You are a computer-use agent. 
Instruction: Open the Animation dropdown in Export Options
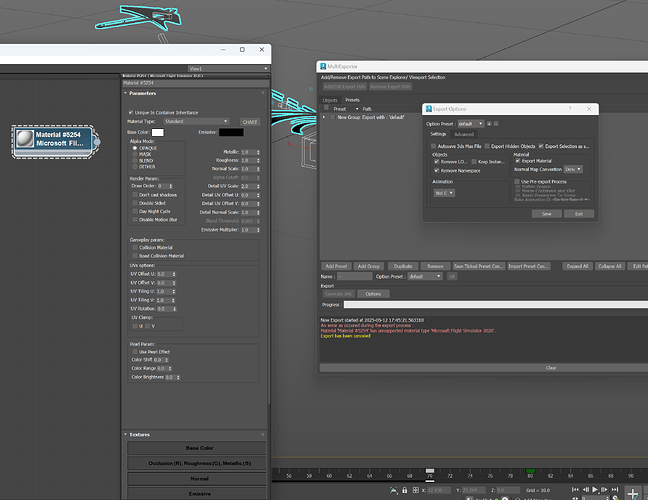(x=444, y=193)
